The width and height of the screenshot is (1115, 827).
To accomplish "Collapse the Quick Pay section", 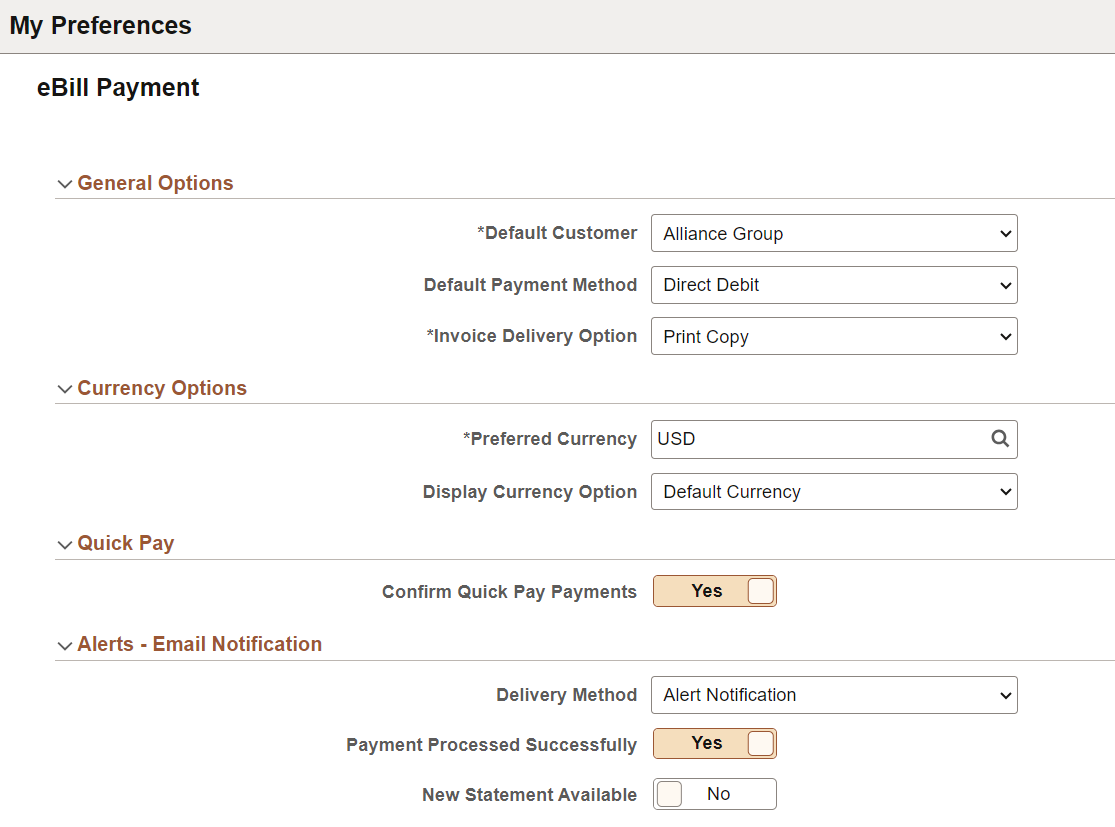I will pyautogui.click(x=64, y=544).
